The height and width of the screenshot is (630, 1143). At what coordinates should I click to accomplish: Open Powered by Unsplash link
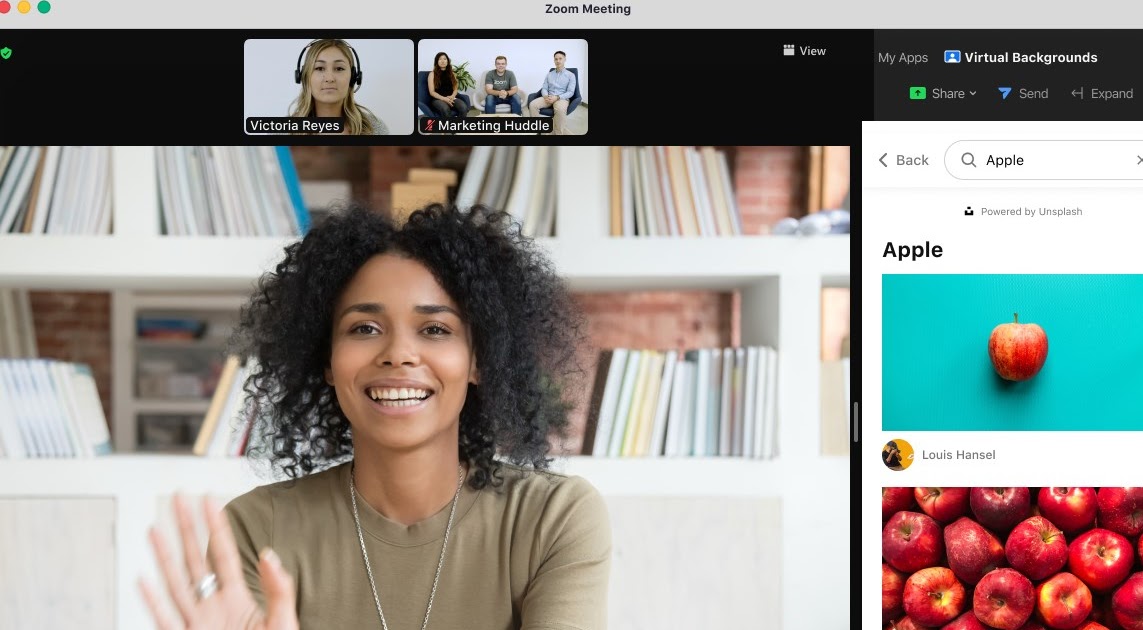coord(1023,211)
